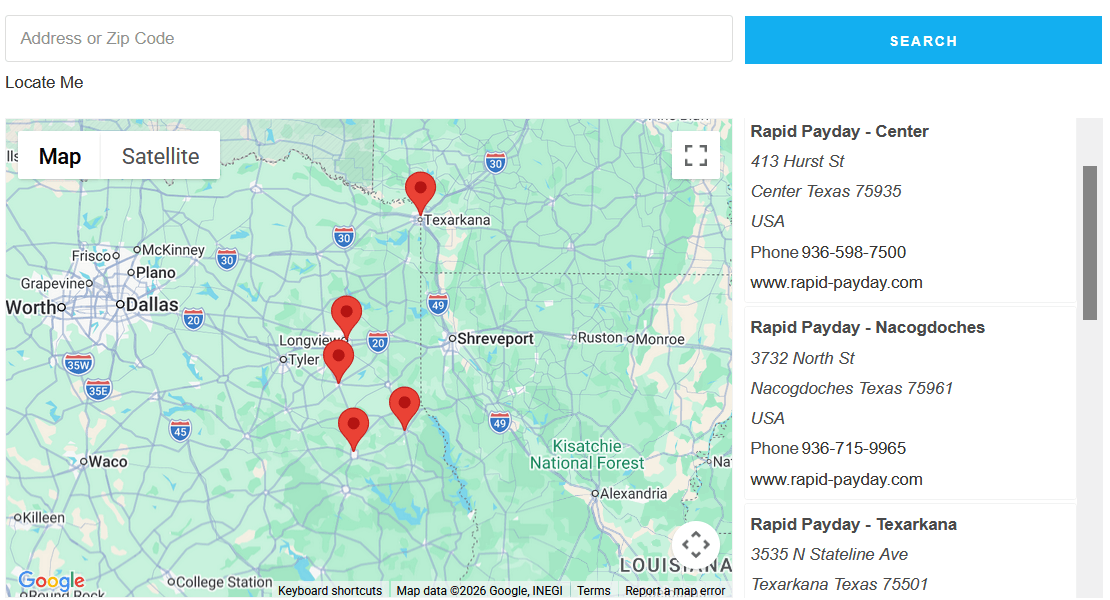Click the Alexandria label on the map
This screenshot has height=600, width=1110.
click(633, 493)
